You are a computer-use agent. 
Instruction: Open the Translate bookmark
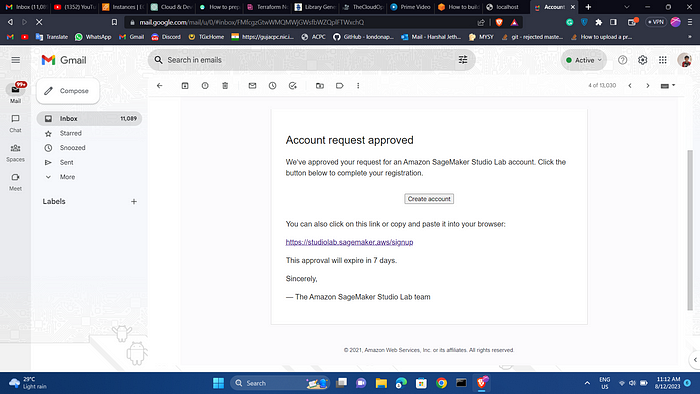click(52, 37)
